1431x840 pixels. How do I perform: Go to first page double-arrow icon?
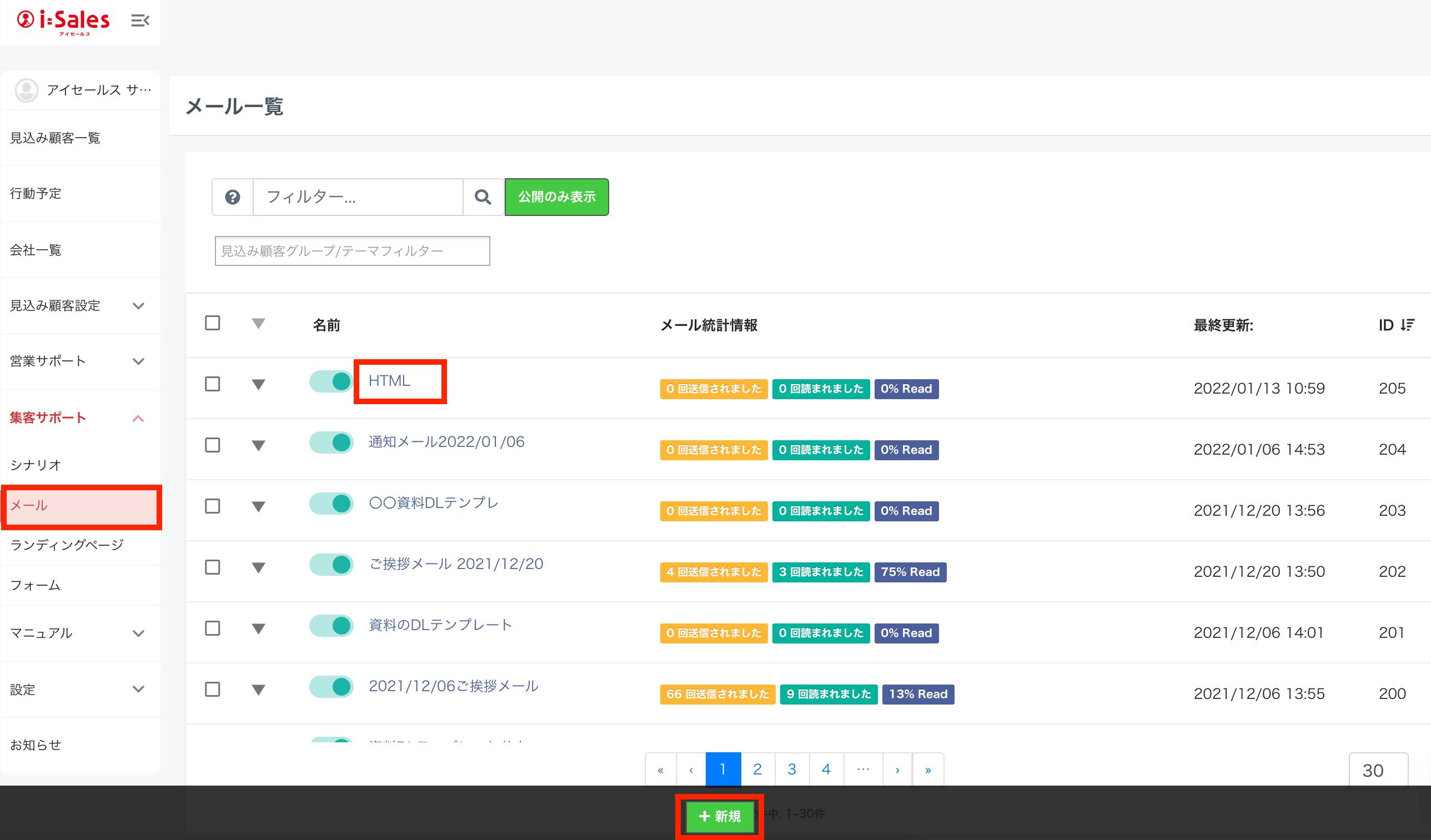coord(660,770)
